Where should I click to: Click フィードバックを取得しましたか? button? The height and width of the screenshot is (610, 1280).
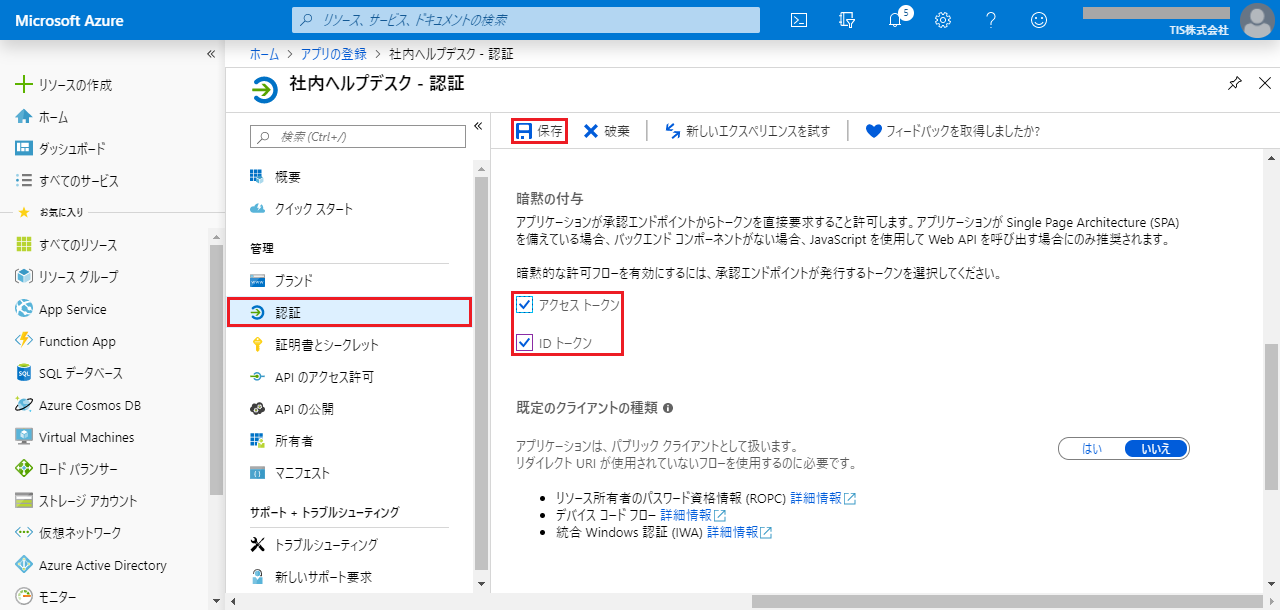click(952, 131)
